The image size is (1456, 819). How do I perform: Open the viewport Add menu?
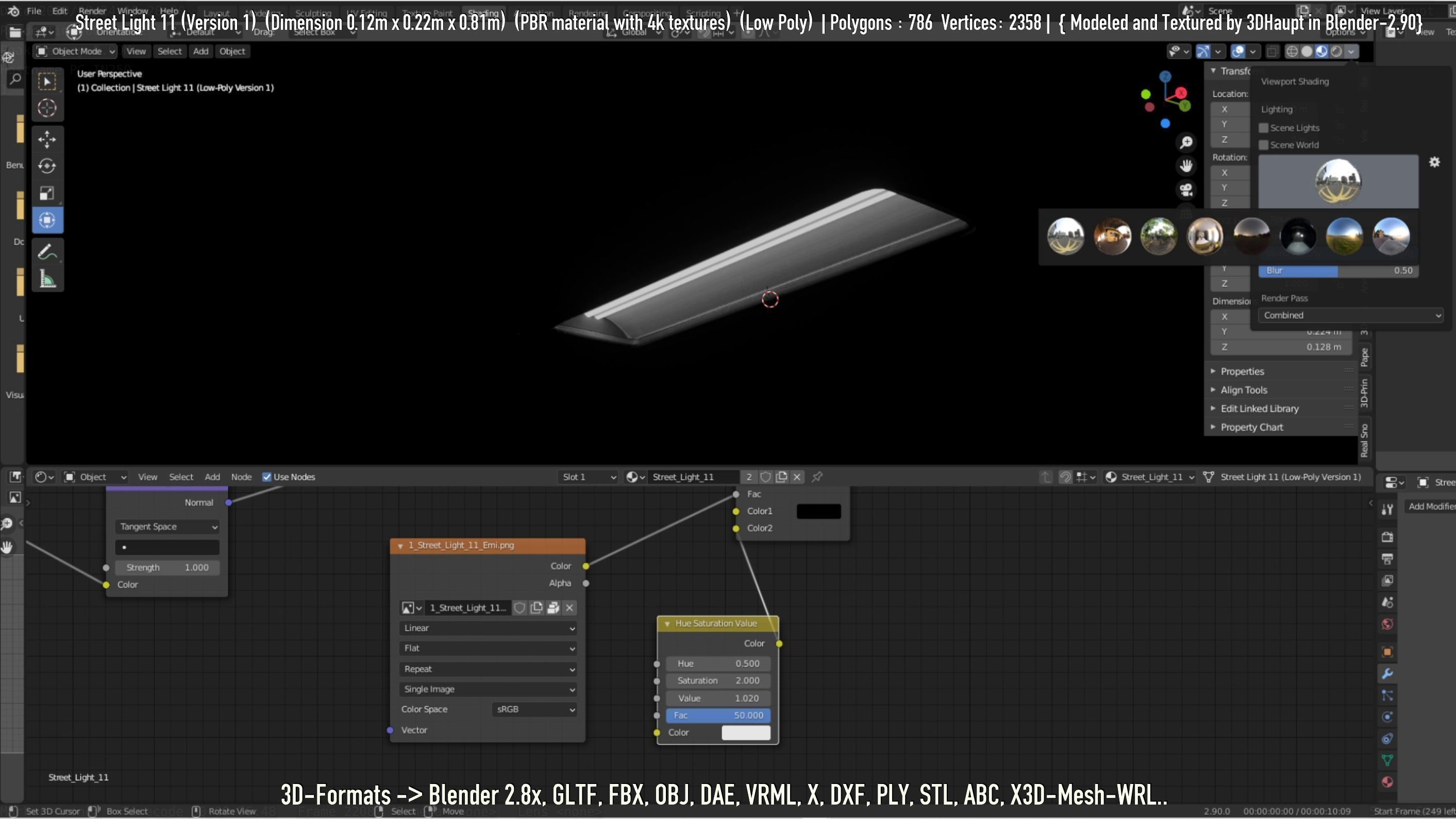tap(200, 52)
